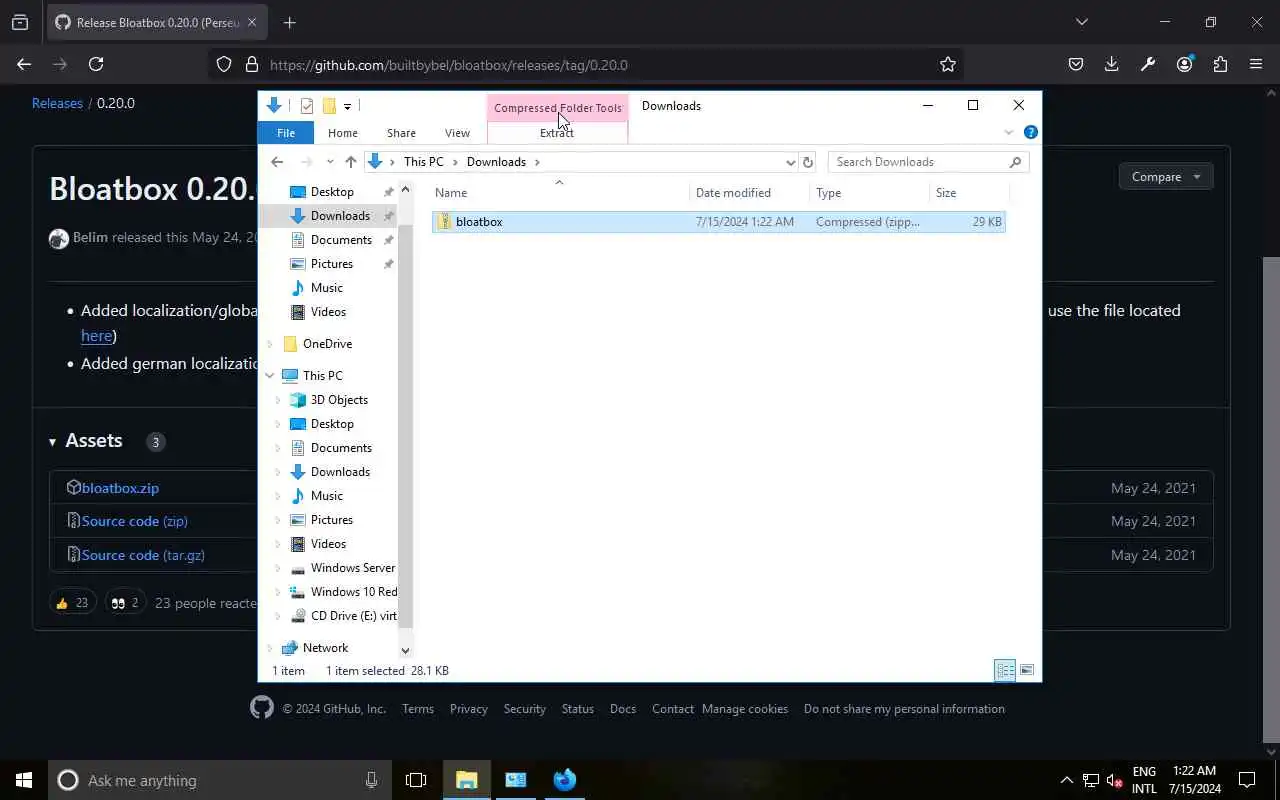1280x800 pixels.
Task: Open the Extract ribbon tab
Action: coord(557,133)
